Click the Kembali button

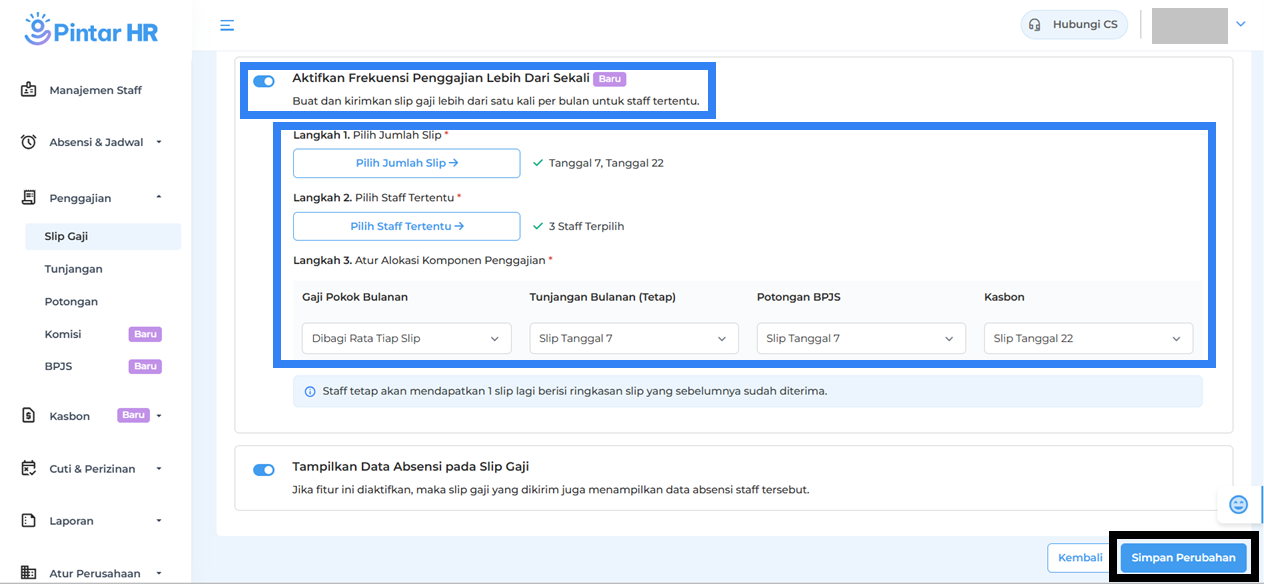click(1080, 558)
